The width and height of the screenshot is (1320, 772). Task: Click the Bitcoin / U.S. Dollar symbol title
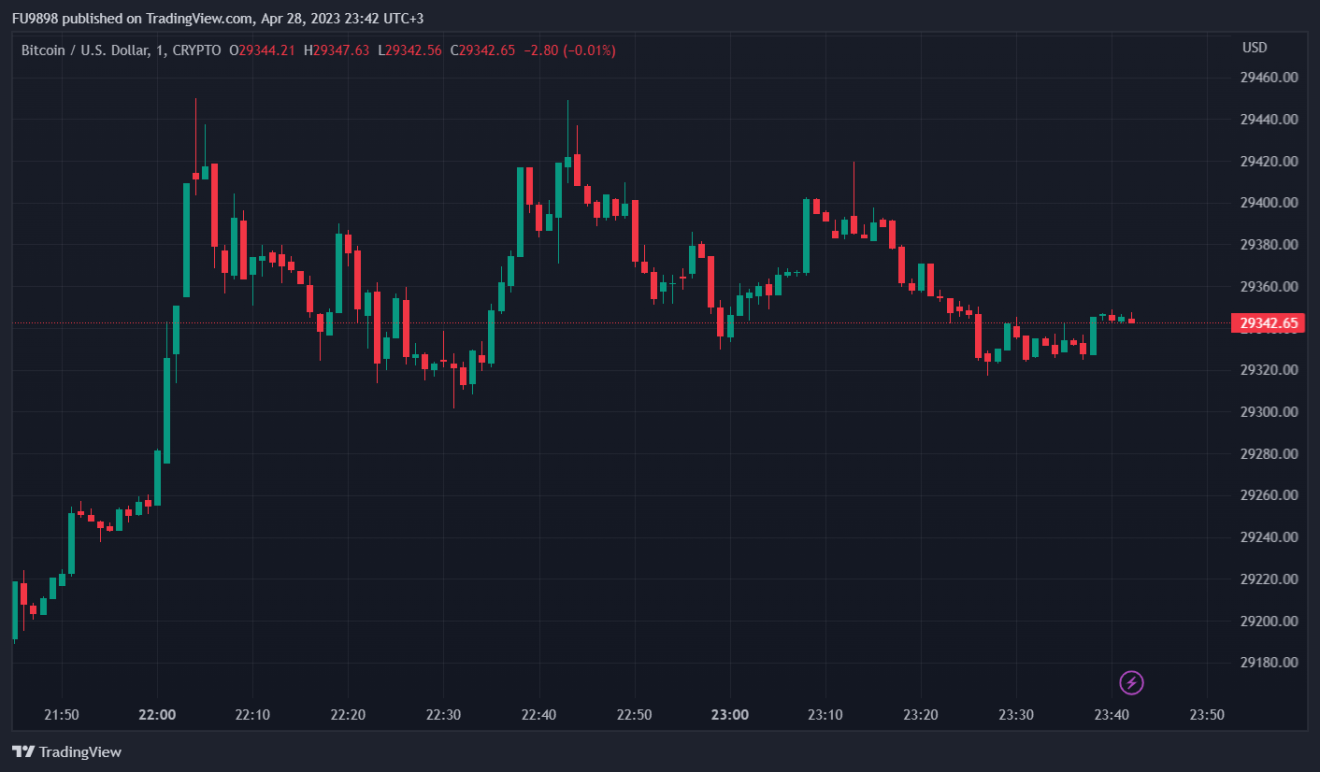85,50
